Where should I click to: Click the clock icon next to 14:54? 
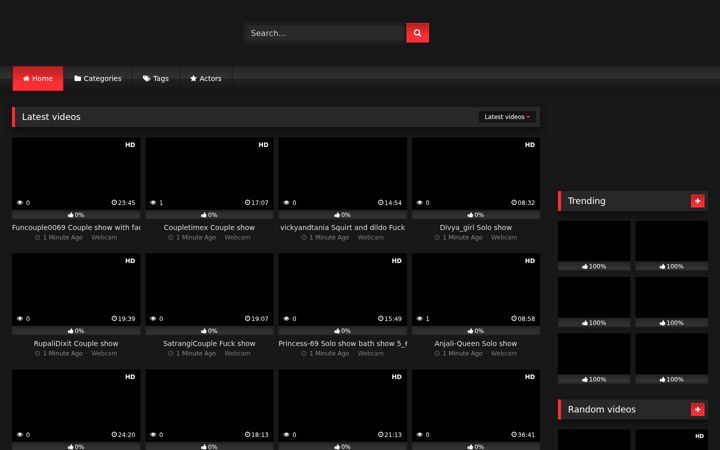click(380, 202)
